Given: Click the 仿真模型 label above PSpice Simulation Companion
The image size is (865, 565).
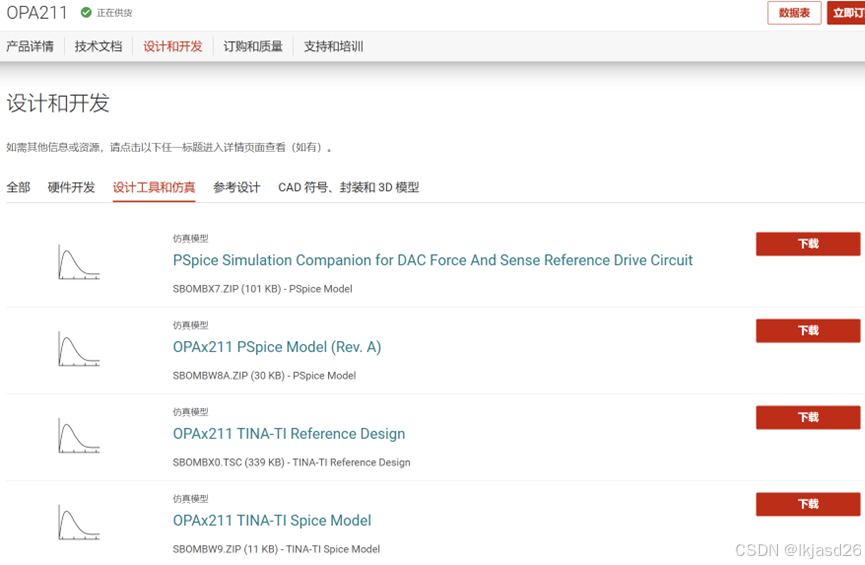Looking at the screenshot, I should coord(190,238).
